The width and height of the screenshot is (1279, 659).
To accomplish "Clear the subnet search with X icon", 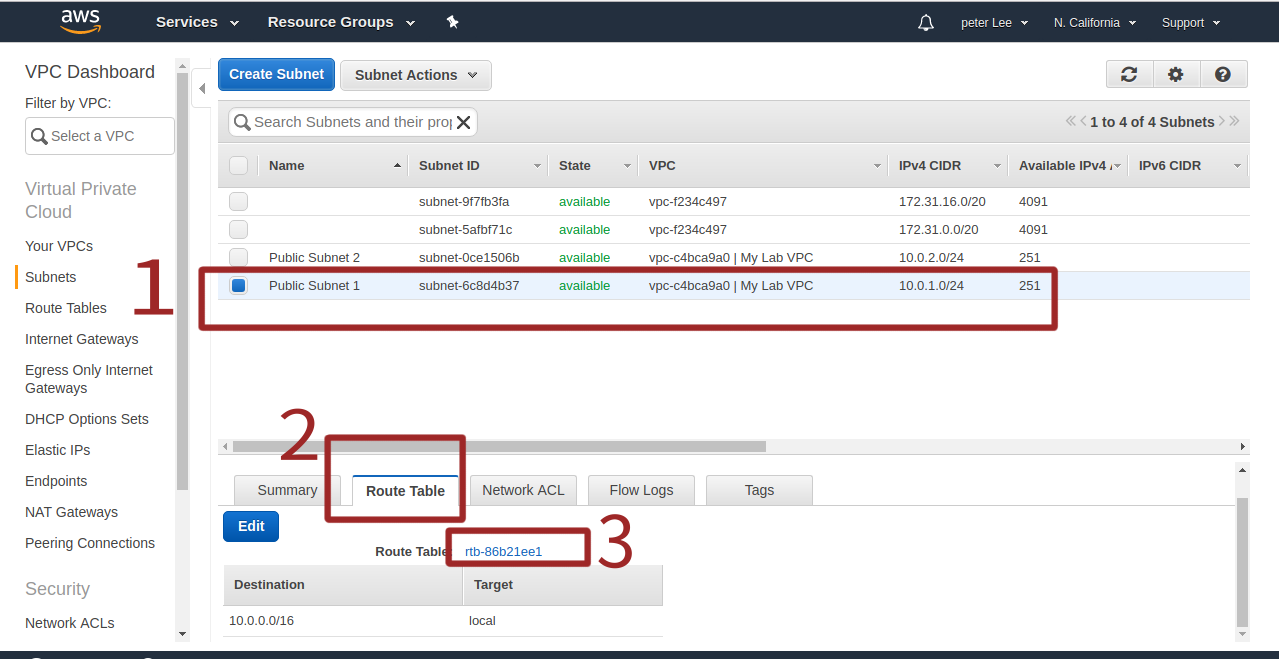I will 463,122.
